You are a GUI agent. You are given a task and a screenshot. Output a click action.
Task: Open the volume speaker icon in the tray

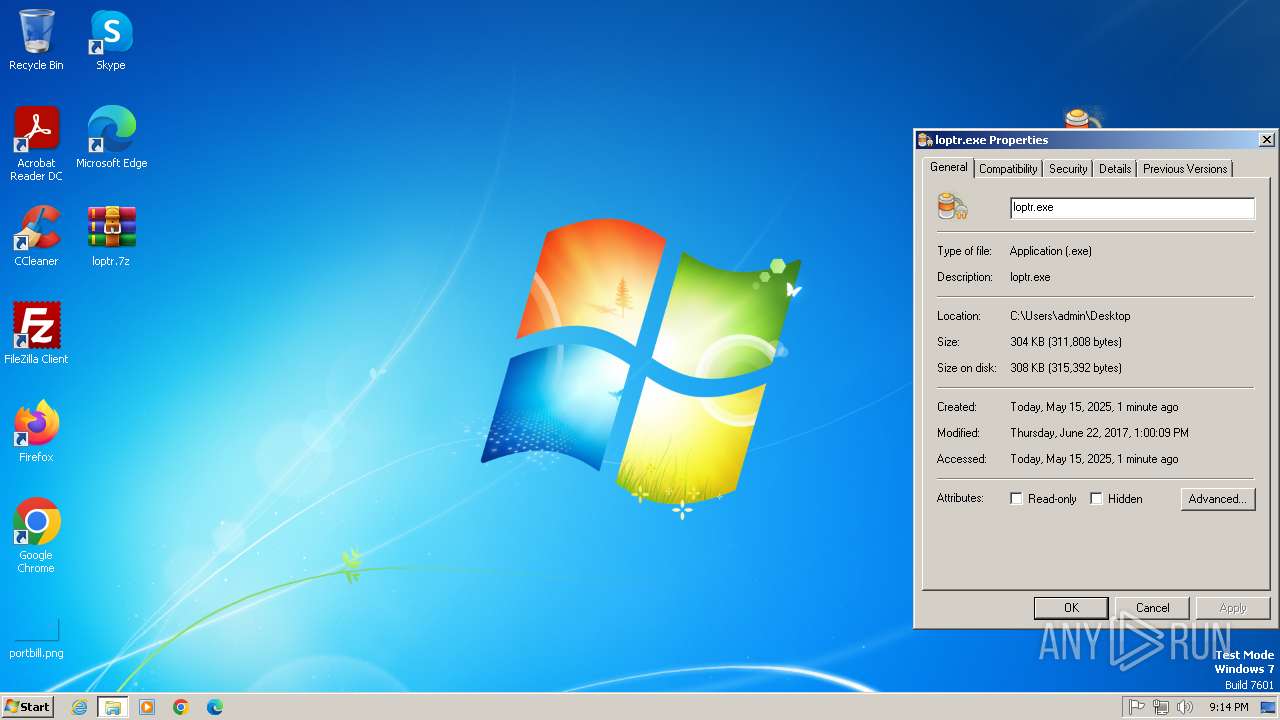coord(1185,707)
